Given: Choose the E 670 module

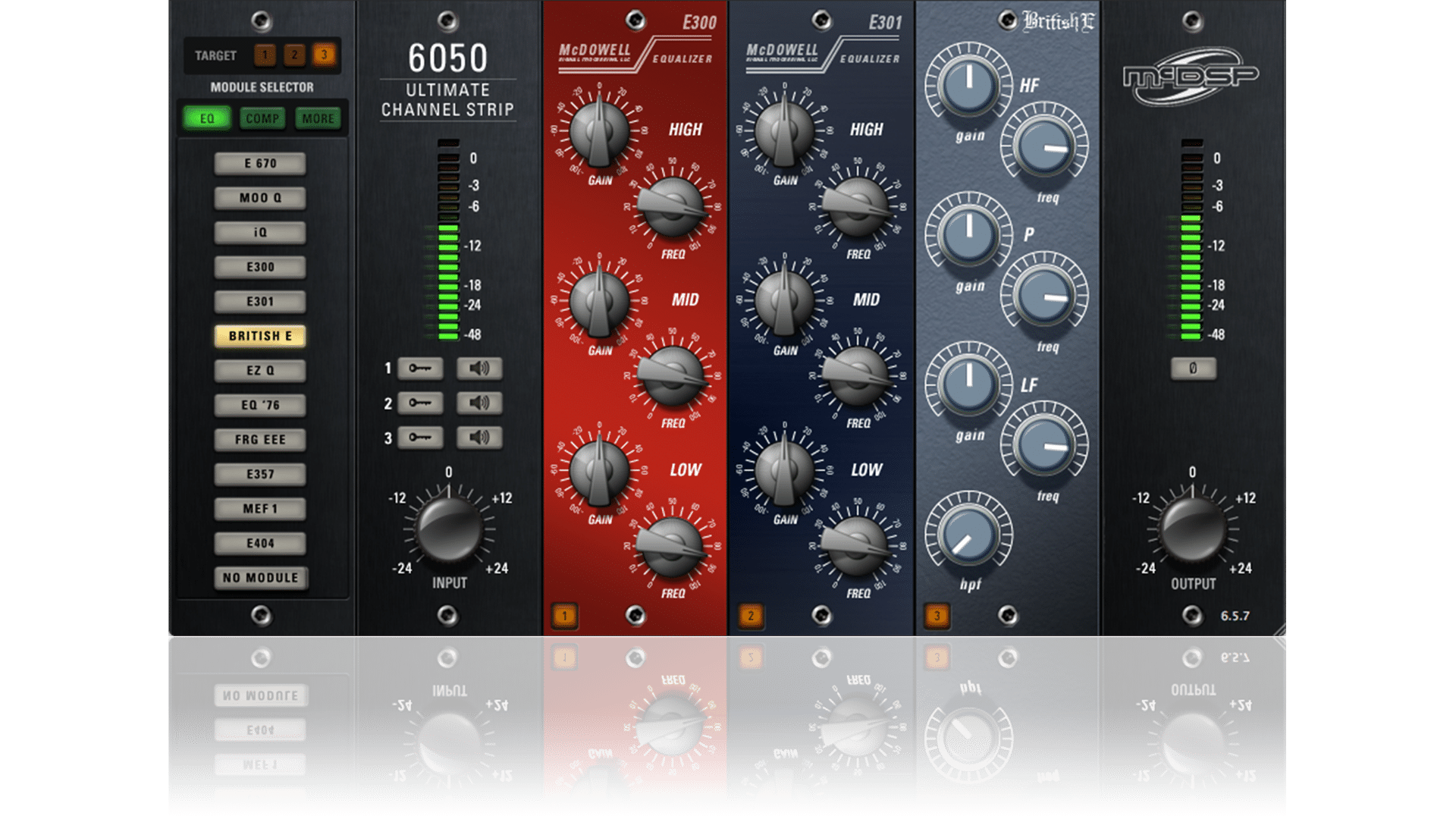Looking at the screenshot, I should pyautogui.click(x=260, y=163).
